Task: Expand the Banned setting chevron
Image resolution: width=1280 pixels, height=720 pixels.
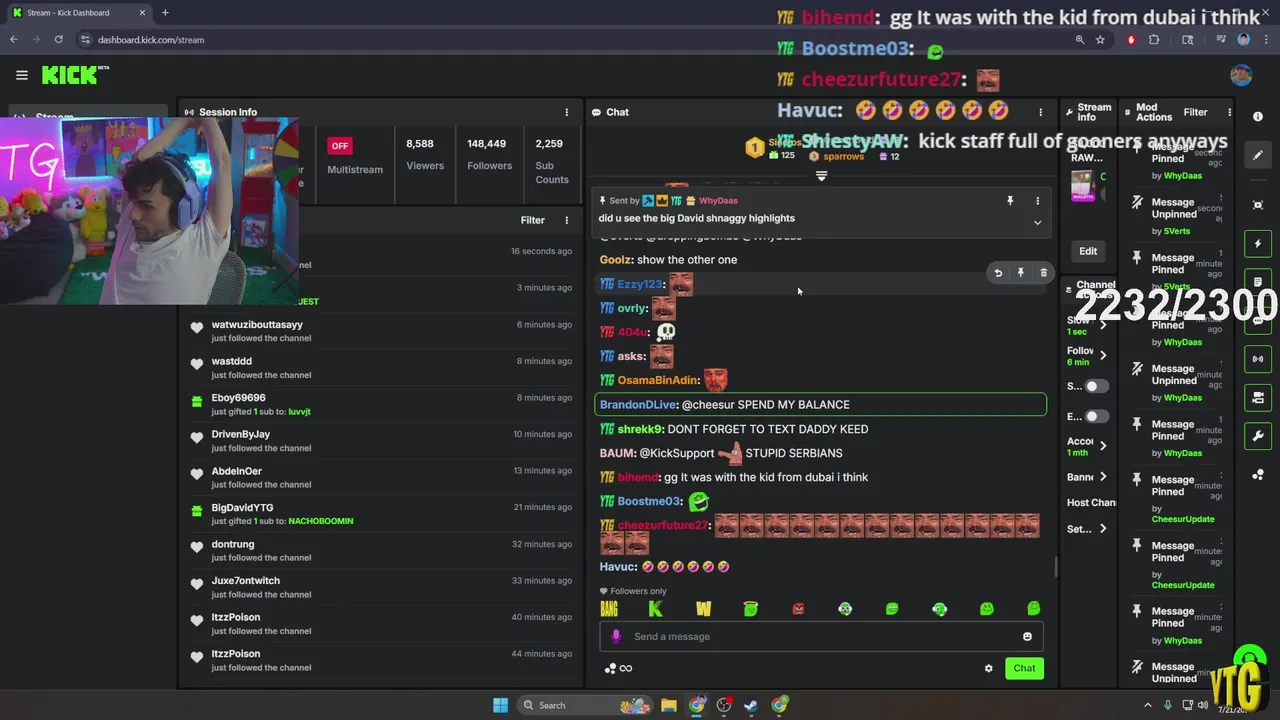Action: (1103, 477)
